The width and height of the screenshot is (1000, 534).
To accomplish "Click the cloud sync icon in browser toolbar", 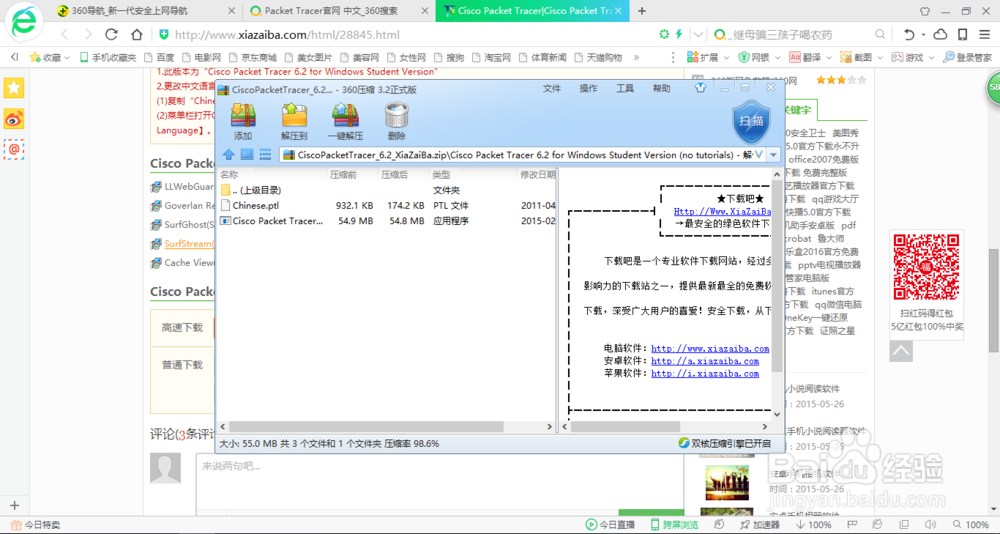I will click(940, 34).
